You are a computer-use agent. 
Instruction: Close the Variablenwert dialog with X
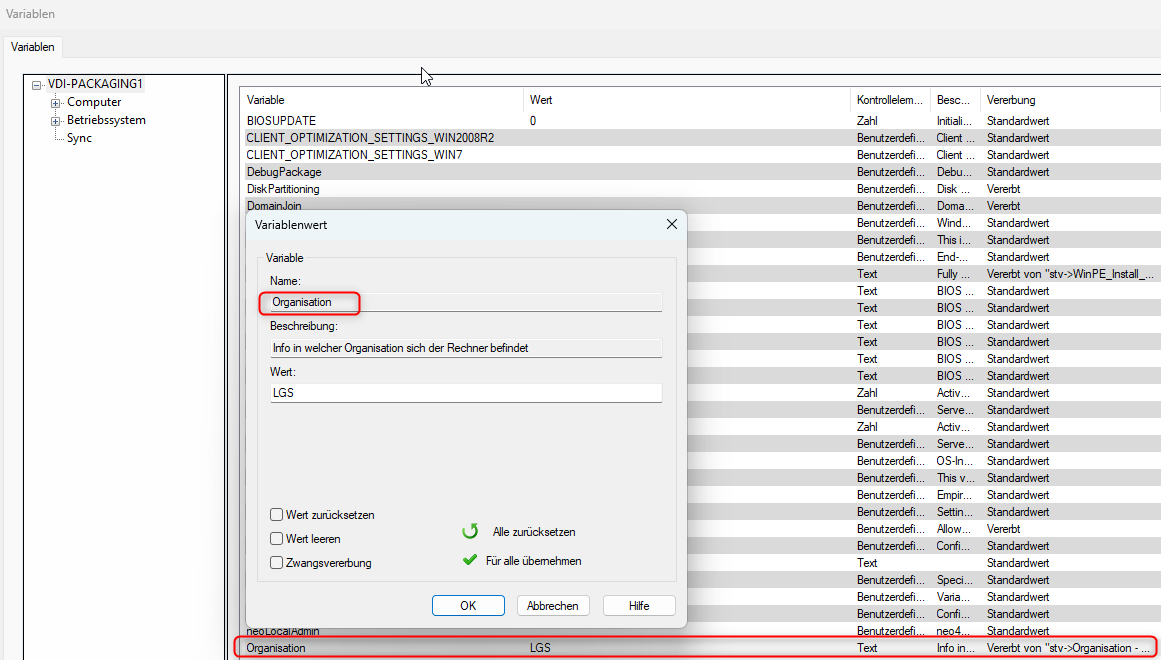(672, 225)
